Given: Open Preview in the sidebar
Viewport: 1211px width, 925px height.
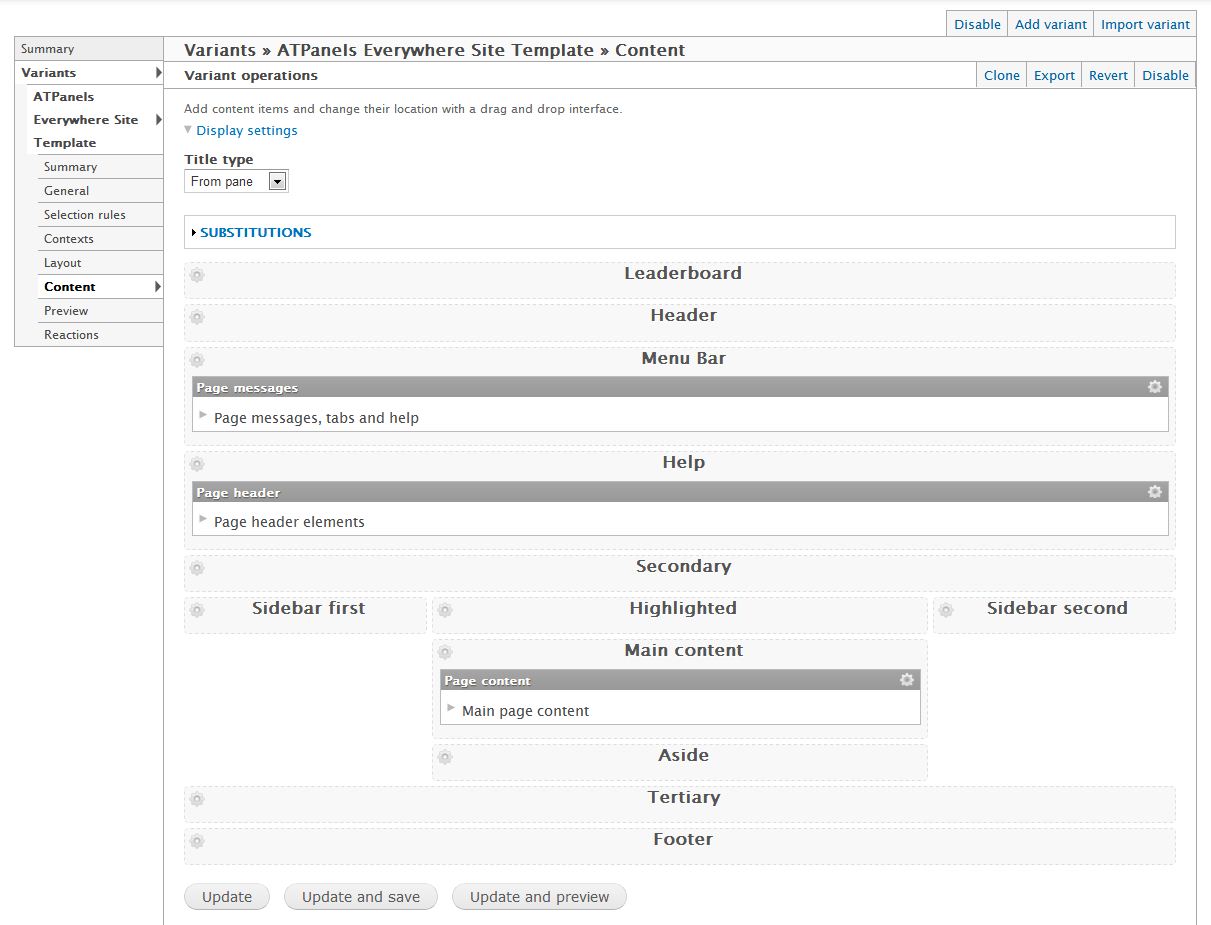Looking at the screenshot, I should pos(100,311).
